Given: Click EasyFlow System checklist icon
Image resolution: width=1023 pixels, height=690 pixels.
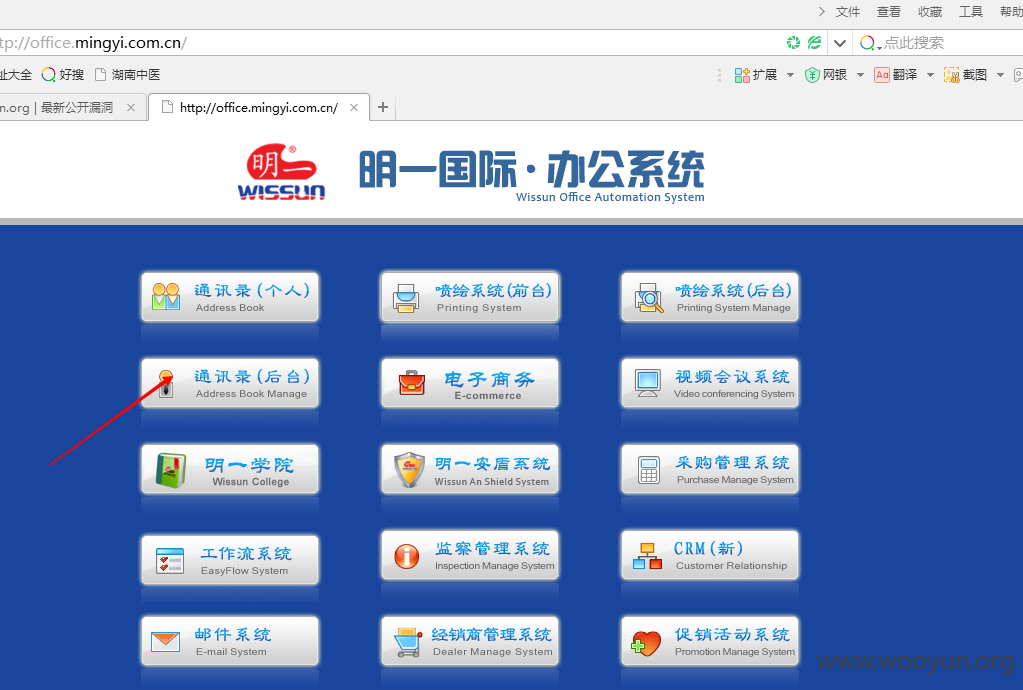Looking at the screenshot, I should tap(170, 561).
